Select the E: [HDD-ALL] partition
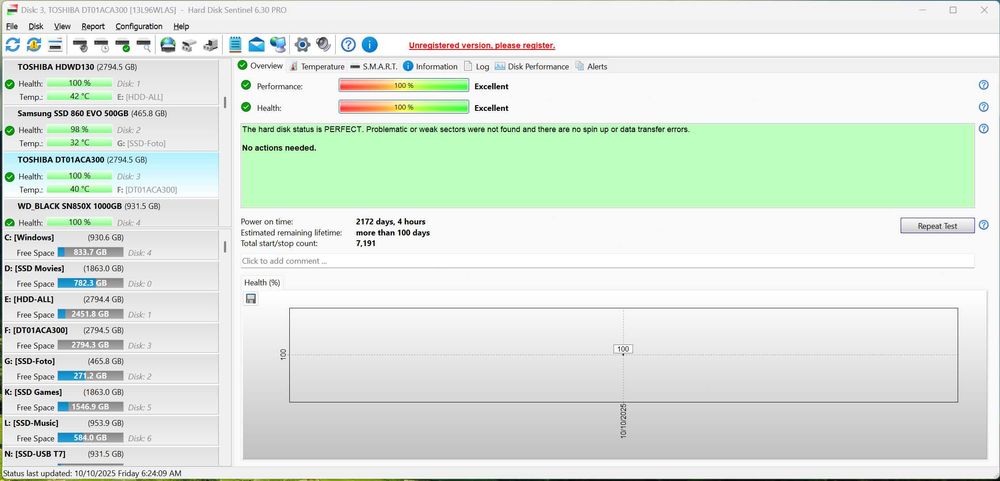 [x=111, y=306]
